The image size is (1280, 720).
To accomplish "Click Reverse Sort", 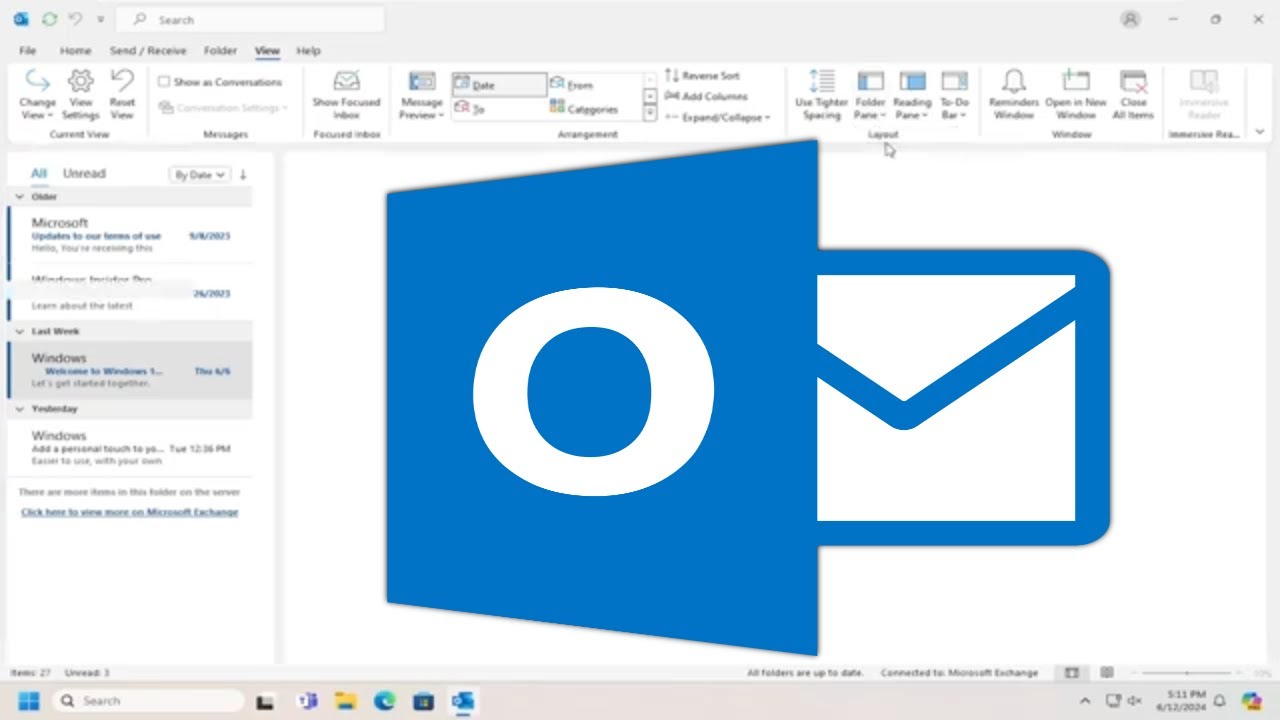I will (702, 76).
